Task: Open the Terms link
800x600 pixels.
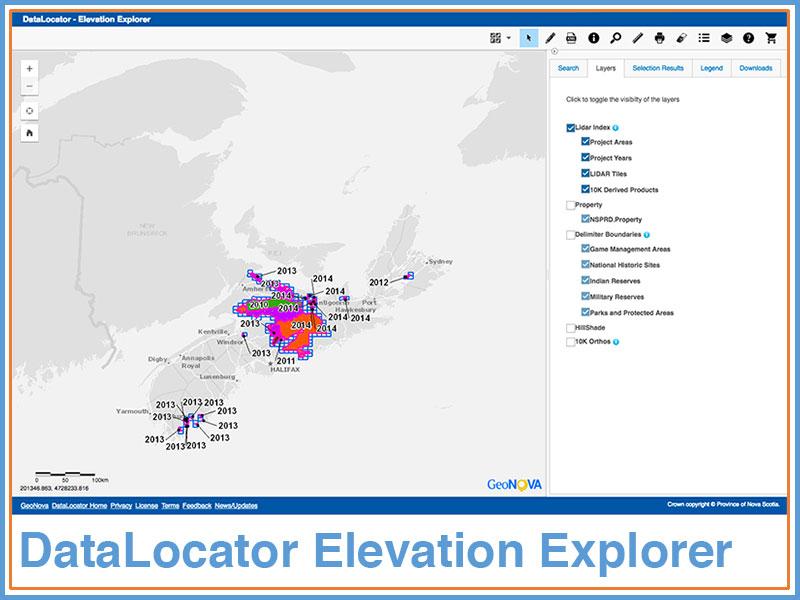Action: (x=170, y=506)
